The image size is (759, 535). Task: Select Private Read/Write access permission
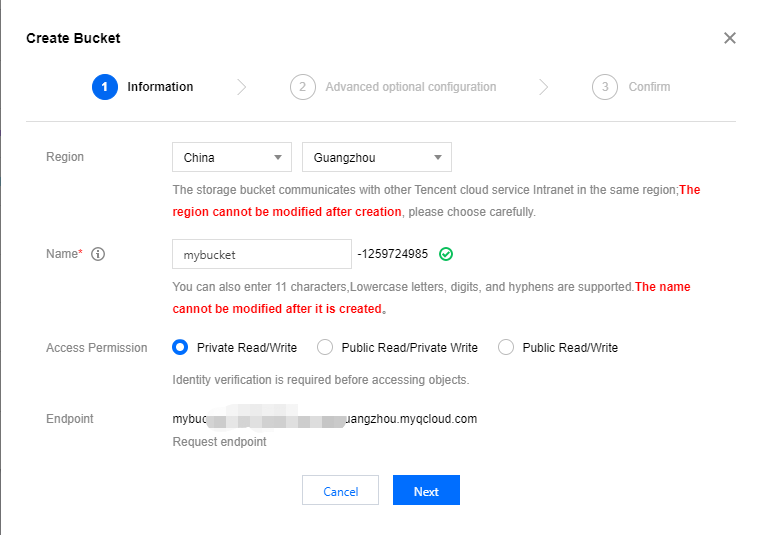[x=180, y=348]
